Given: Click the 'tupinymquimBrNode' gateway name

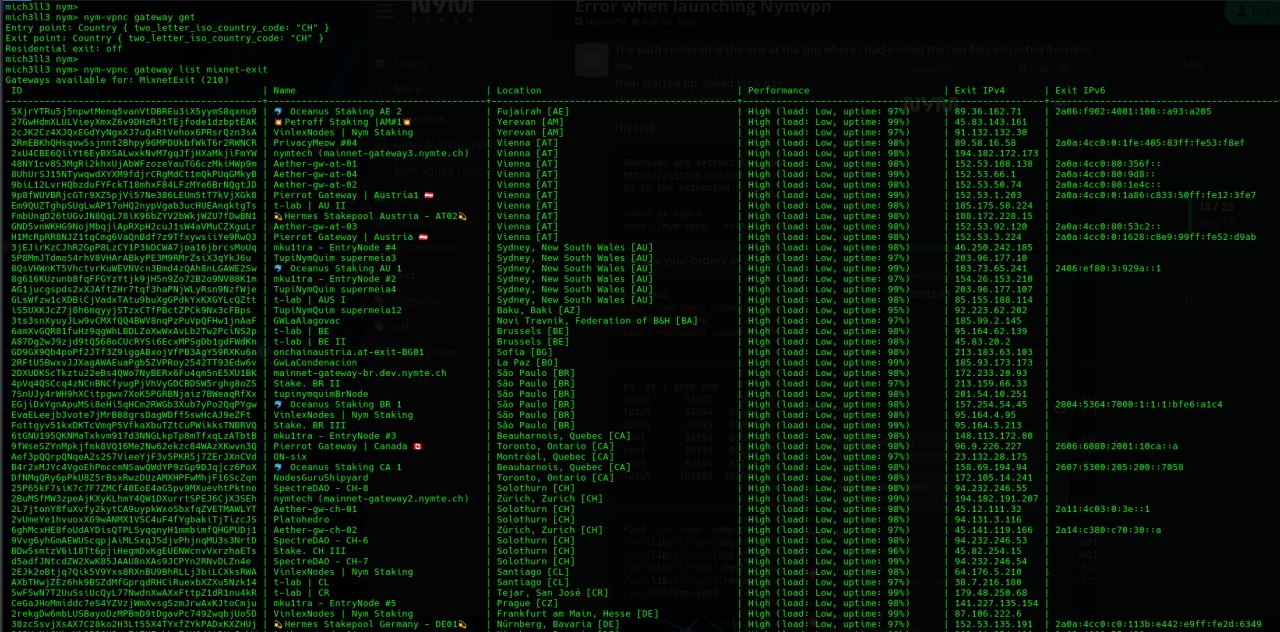Looking at the screenshot, I should tap(321, 394).
